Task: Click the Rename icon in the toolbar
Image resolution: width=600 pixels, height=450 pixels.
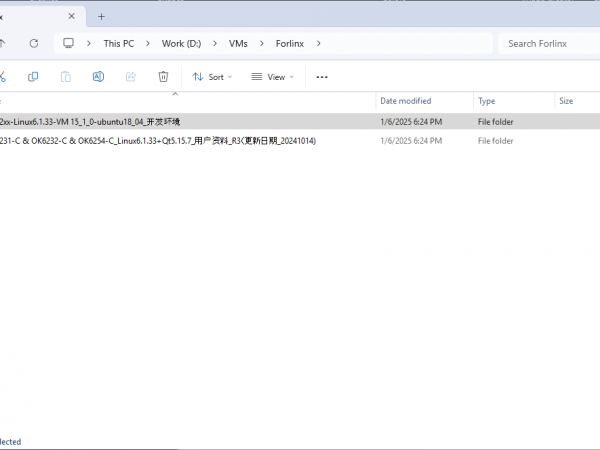Action: [98, 77]
